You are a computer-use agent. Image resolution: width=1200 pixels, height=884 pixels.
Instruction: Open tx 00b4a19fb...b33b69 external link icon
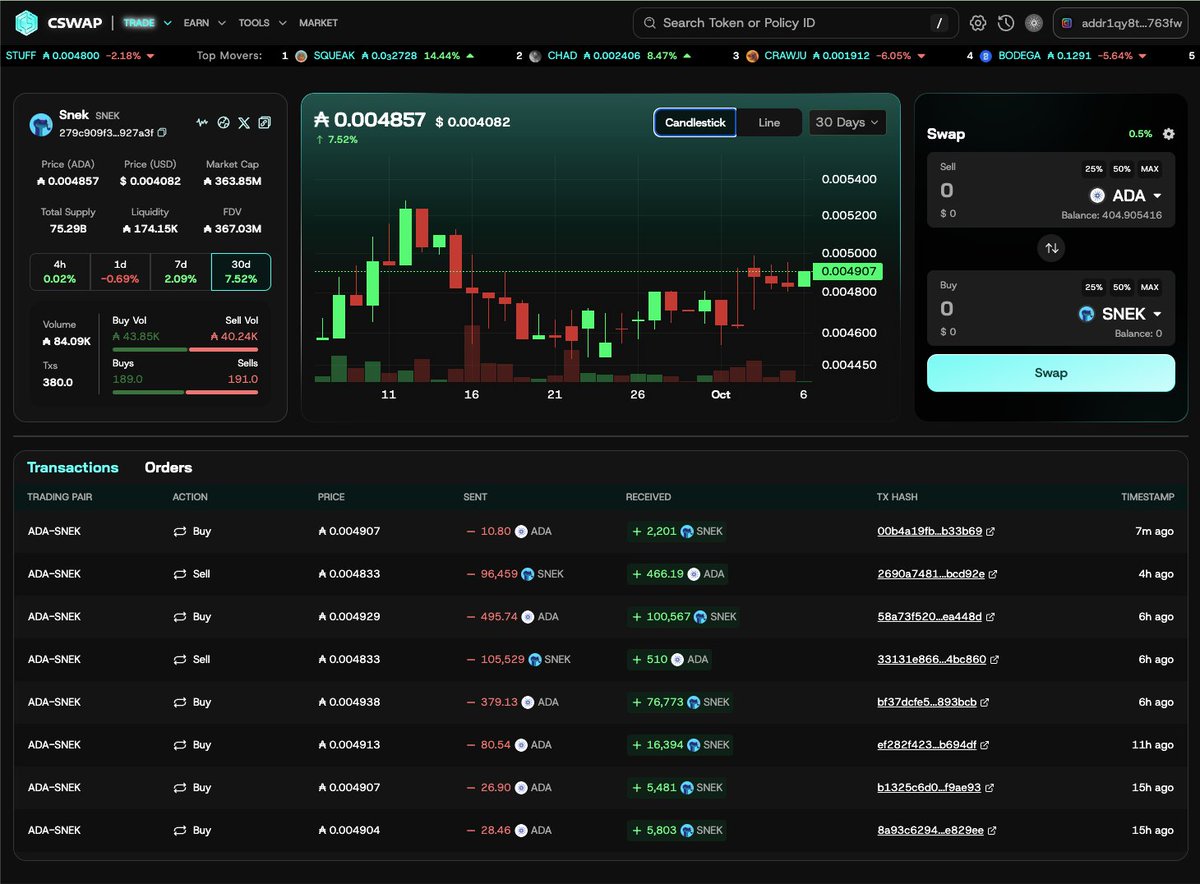(x=990, y=532)
